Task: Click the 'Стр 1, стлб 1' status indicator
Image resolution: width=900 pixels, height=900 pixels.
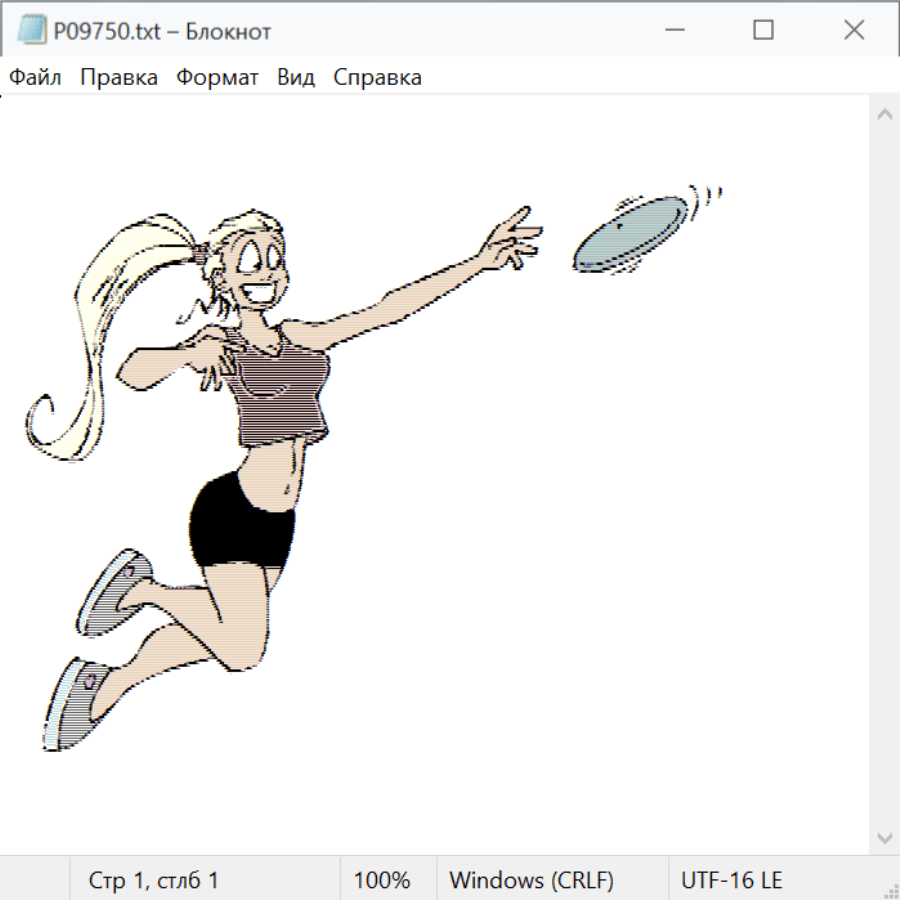Action: (x=153, y=881)
